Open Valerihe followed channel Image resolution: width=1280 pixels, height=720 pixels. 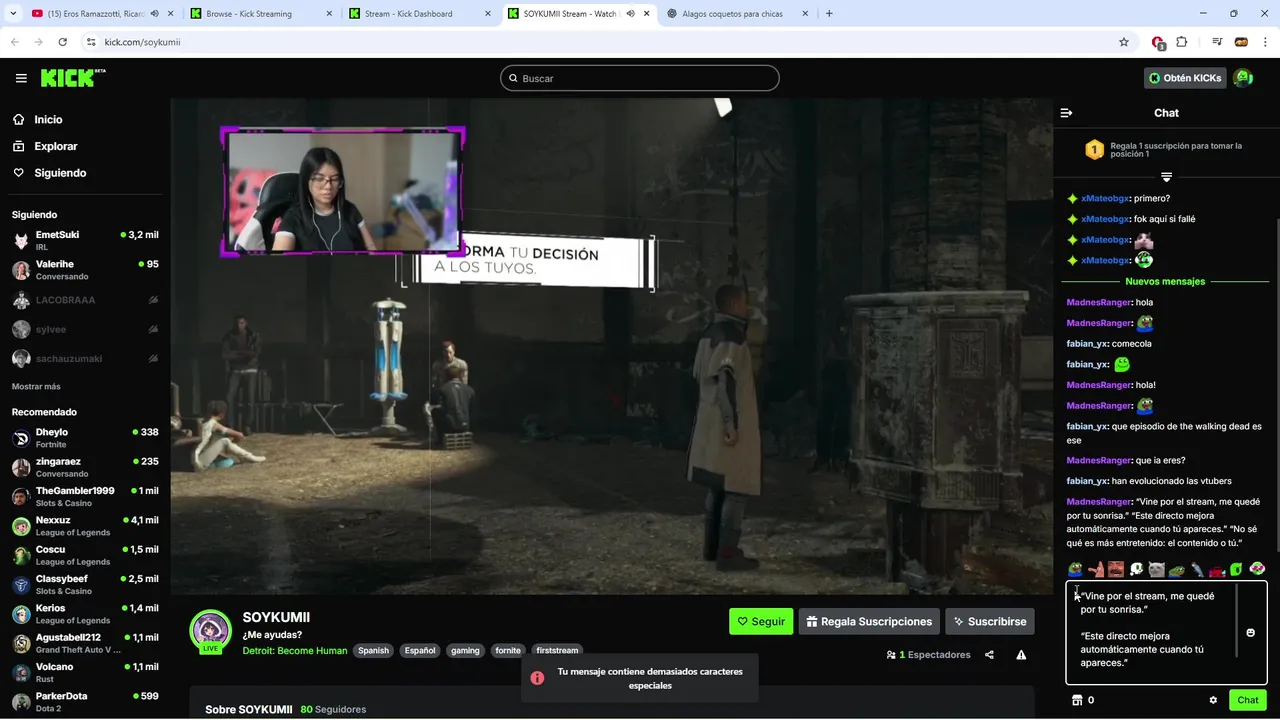(x=85, y=270)
